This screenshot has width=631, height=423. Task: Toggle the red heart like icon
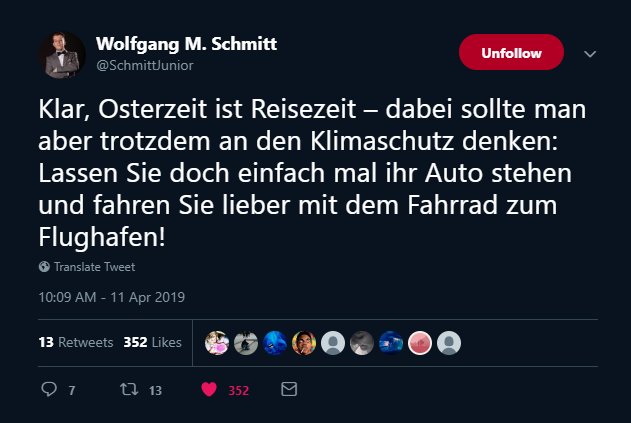(x=209, y=390)
